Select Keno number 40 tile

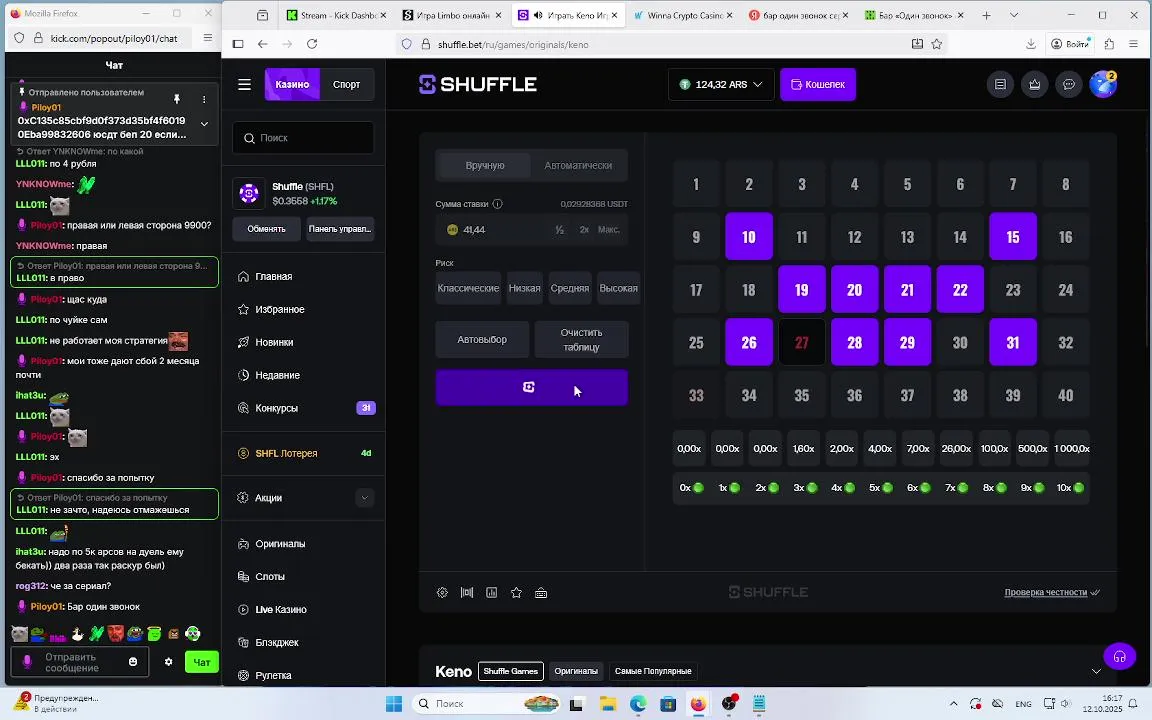1065,395
